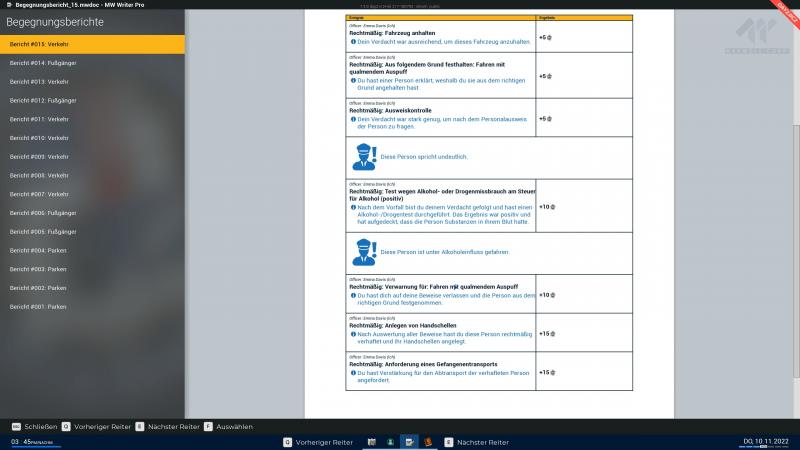800x450 pixels.
Task: Click the date DO, 10.11.2022 in the taskbar
Action: point(765,441)
